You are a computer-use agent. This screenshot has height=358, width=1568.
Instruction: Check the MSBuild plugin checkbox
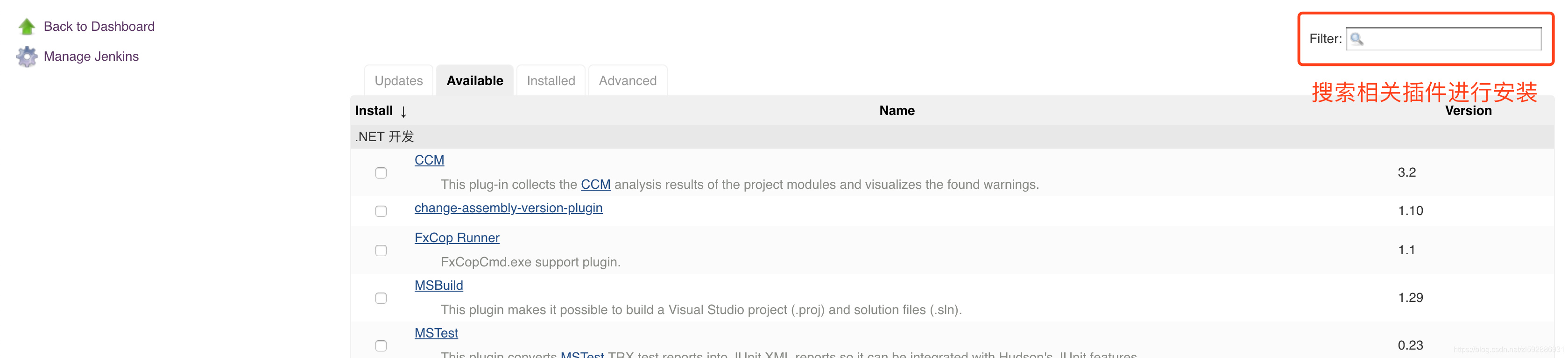pyautogui.click(x=381, y=298)
